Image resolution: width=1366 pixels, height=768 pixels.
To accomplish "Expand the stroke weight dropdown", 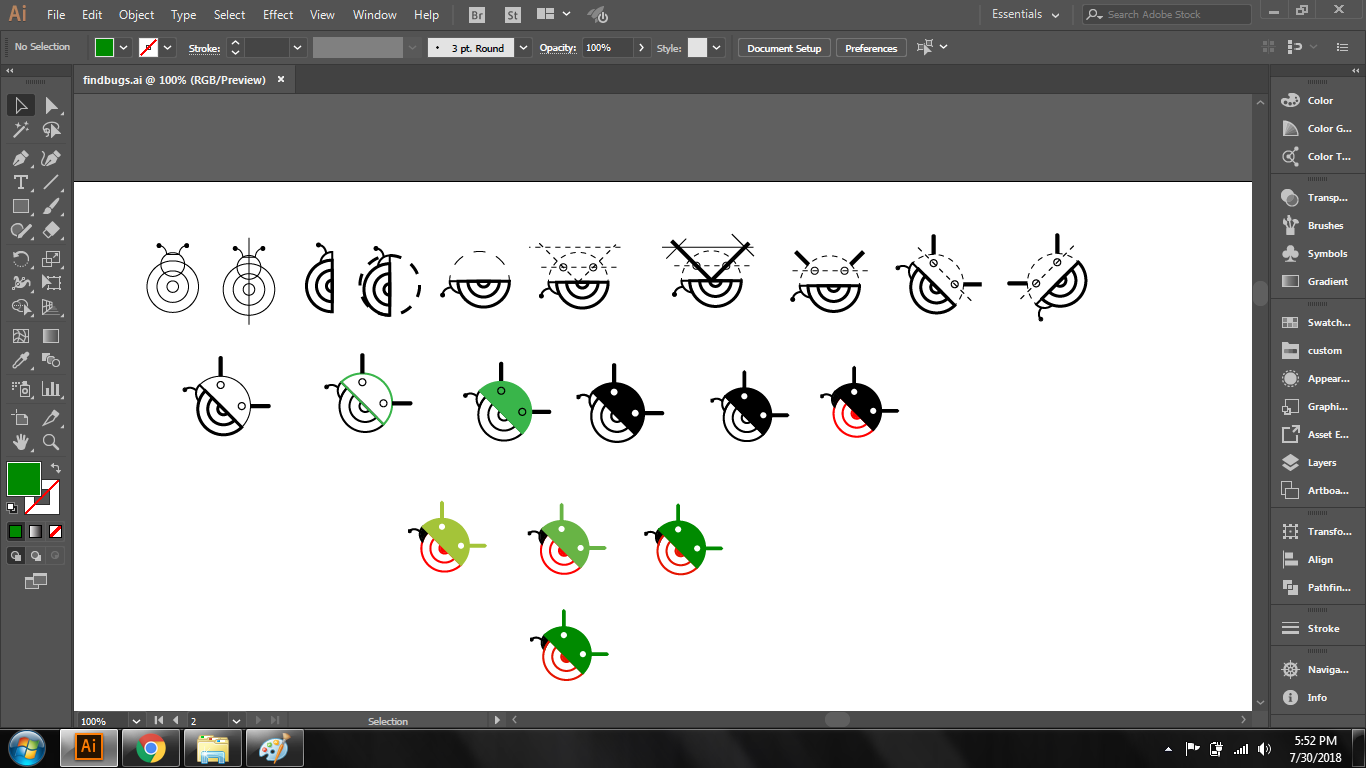I will (297, 47).
